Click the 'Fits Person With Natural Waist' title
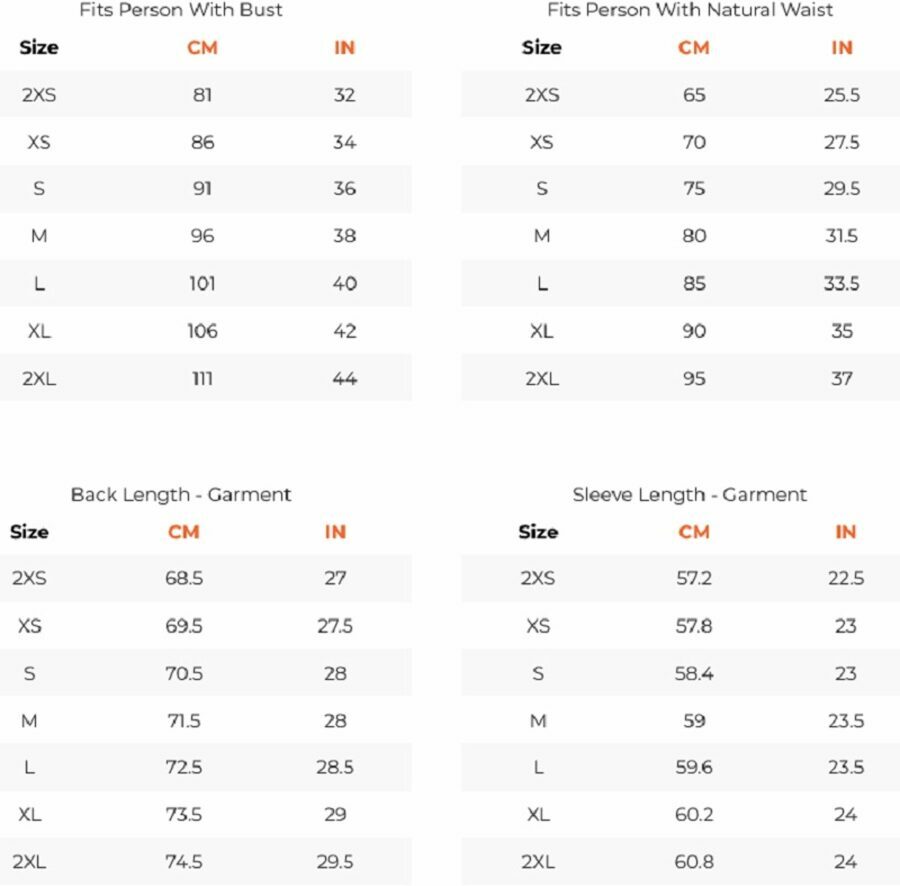The width and height of the screenshot is (900, 886). (x=690, y=10)
